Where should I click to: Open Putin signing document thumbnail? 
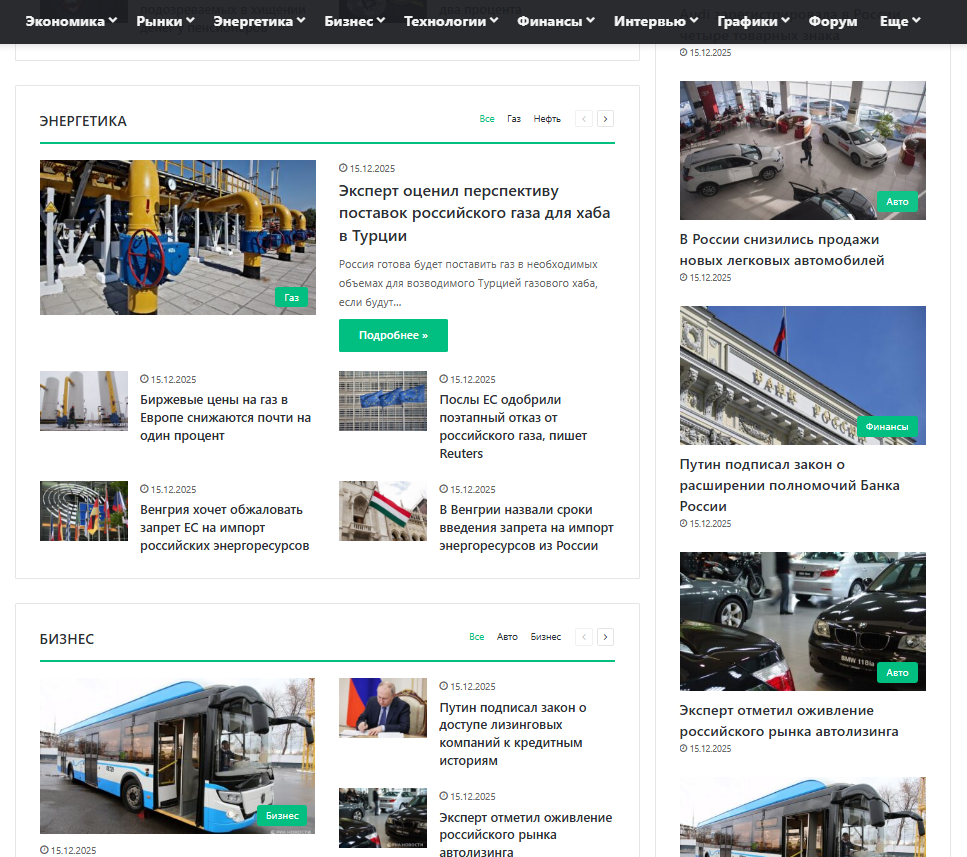tap(382, 708)
